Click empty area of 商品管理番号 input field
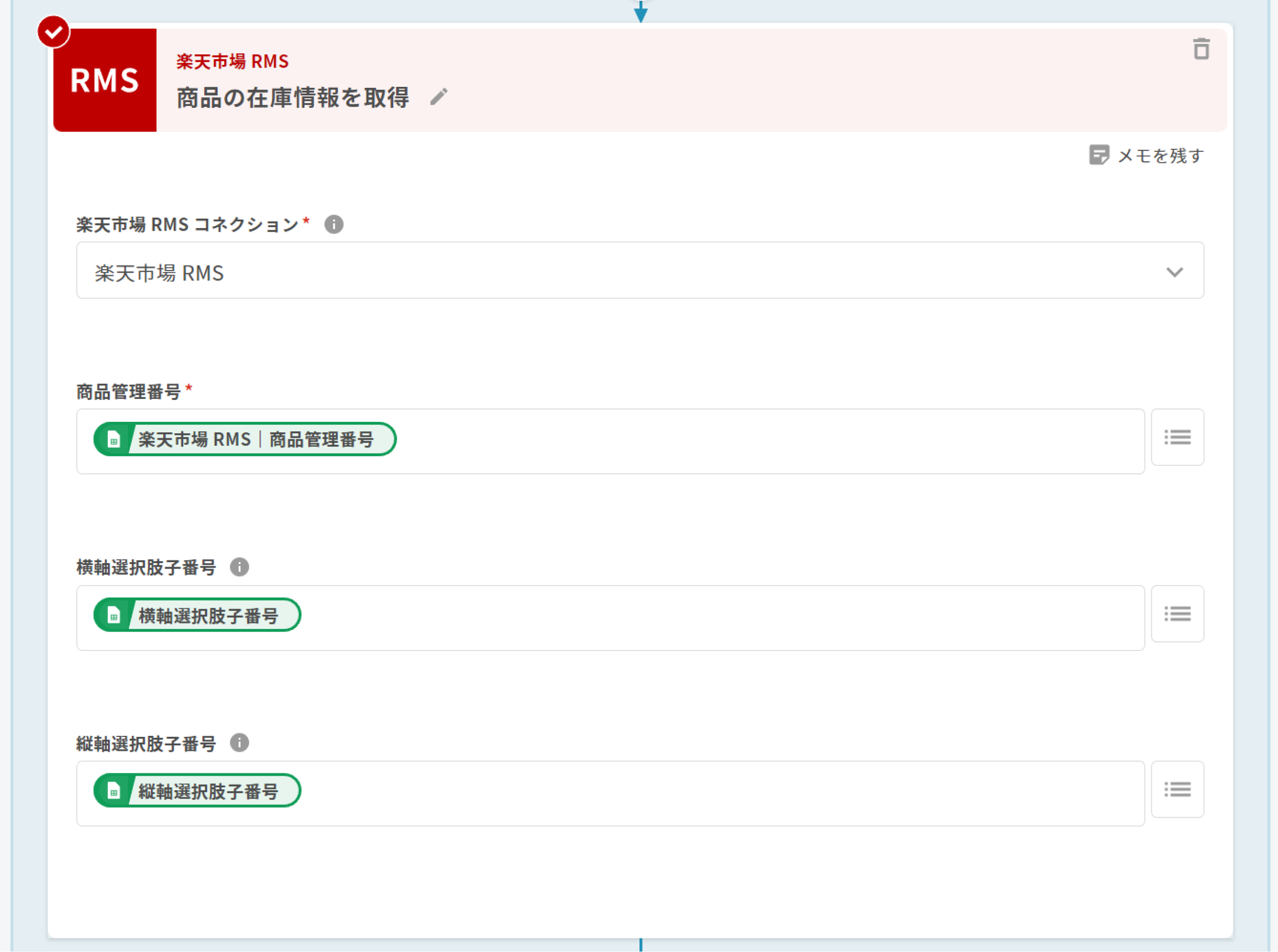1278x952 pixels. (x=749, y=442)
